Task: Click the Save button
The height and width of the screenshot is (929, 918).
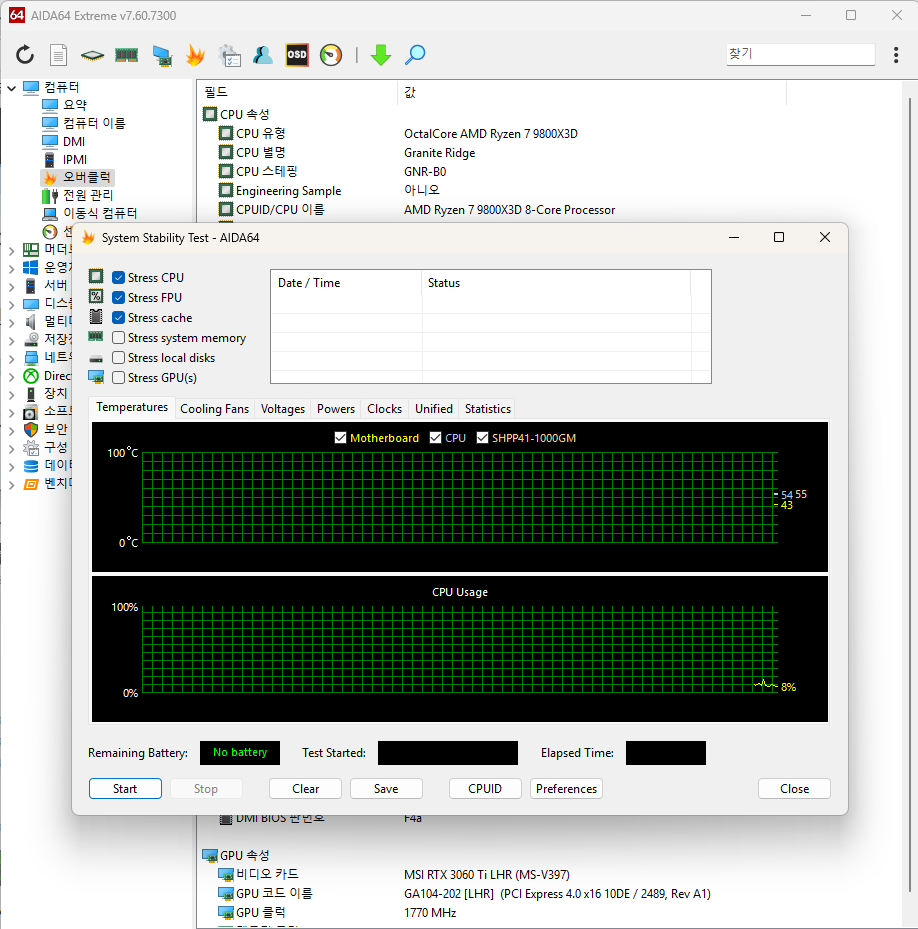Action: pos(386,789)
